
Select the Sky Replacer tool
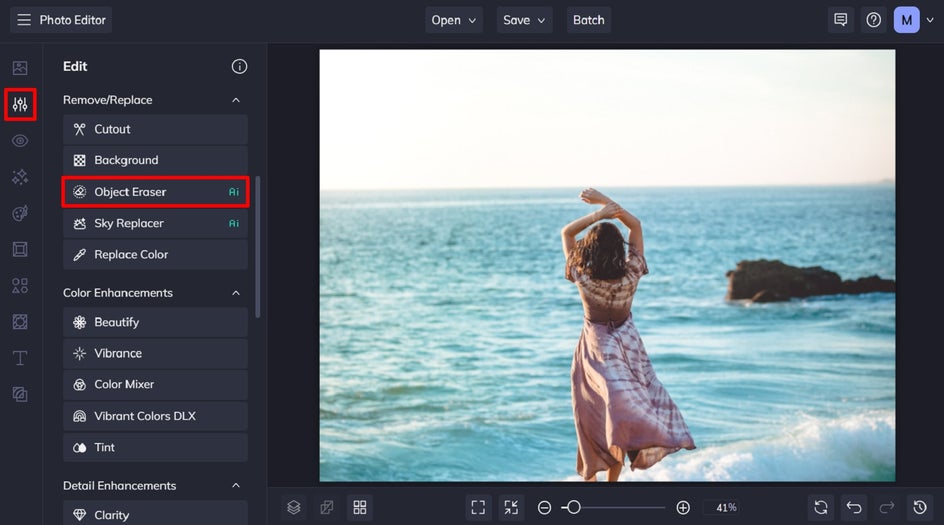tap(155, 223)
